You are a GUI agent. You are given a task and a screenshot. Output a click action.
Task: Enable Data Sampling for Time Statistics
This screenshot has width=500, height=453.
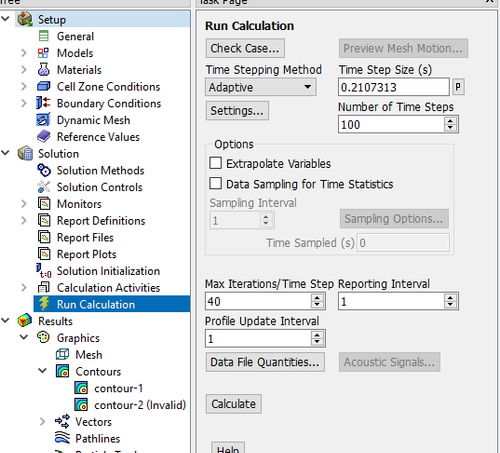tap(215, 183)
